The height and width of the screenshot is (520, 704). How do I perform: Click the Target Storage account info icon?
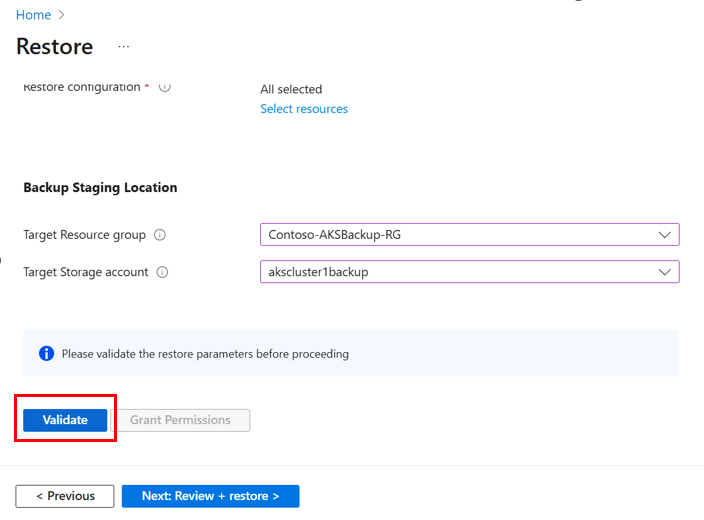[x=163, y=272]
